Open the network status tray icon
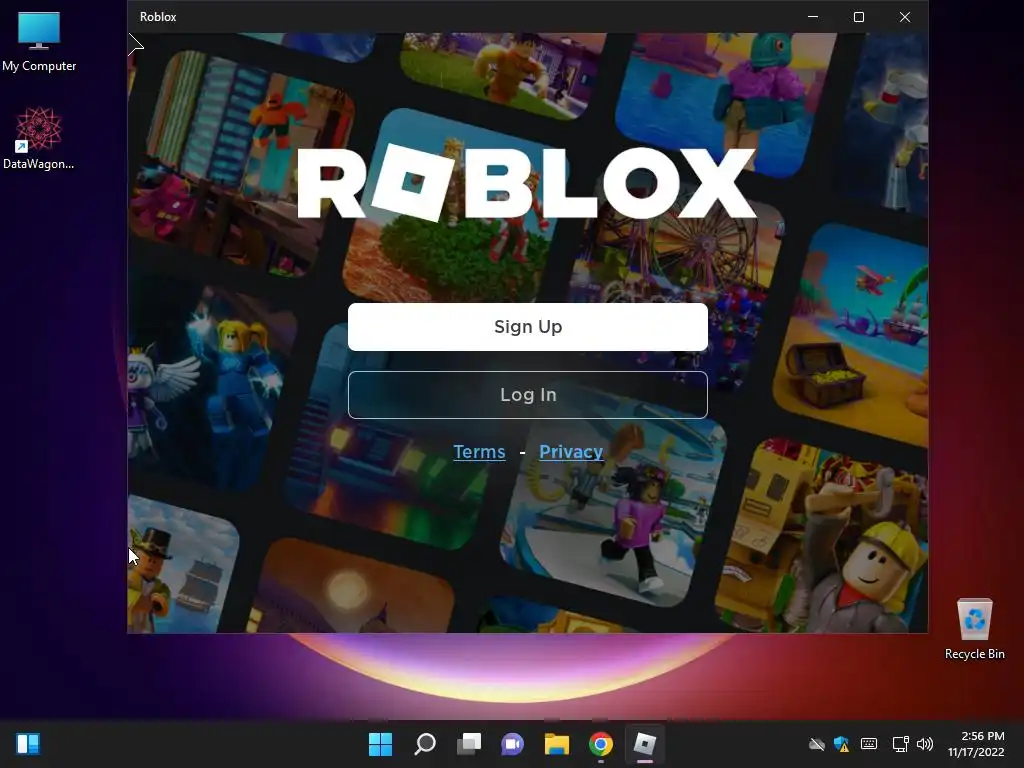The width and height of the screenshot is (1024, 768). (x=900, y=744)
